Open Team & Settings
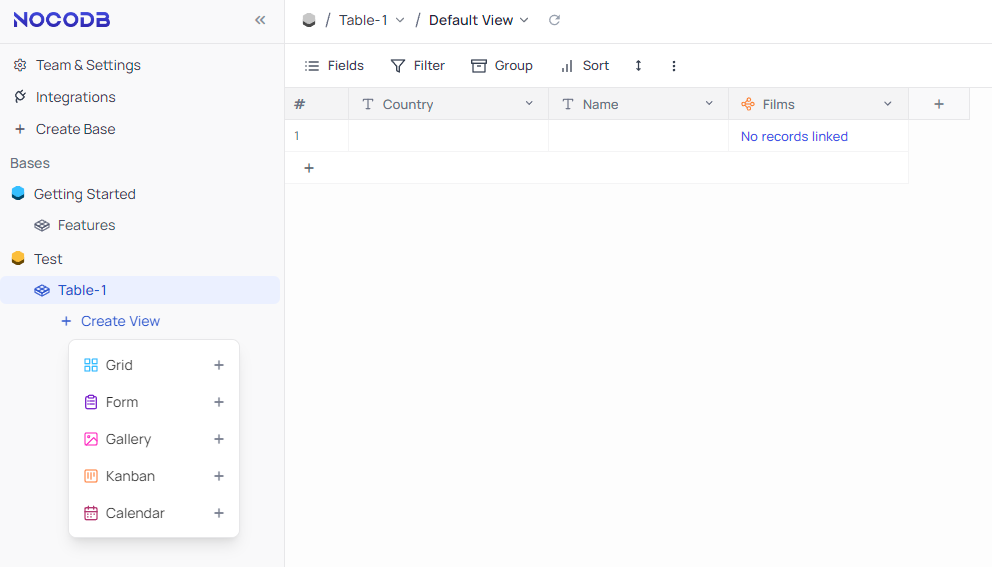The width and height of the screenshot is (992, 567). [88, 65]
